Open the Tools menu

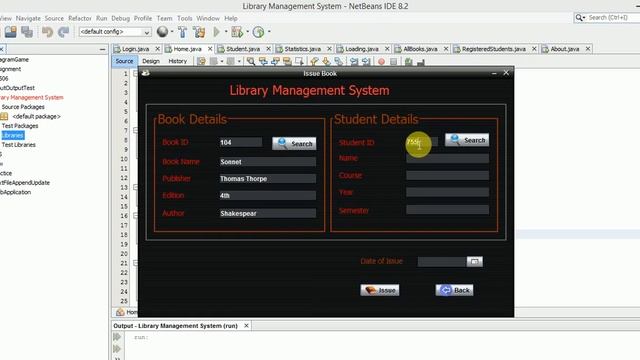[184, 18]
